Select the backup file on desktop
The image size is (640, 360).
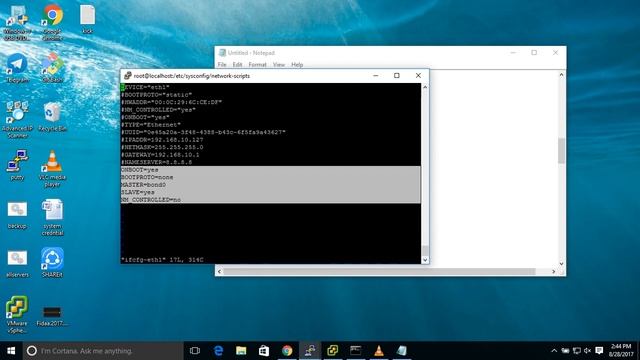tap(17, 214)
